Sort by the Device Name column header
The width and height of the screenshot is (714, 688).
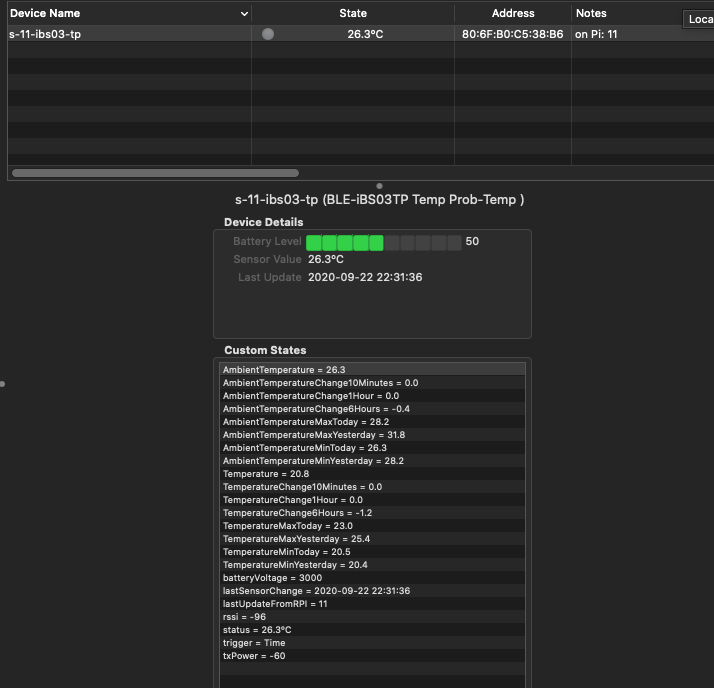[129, 13]
